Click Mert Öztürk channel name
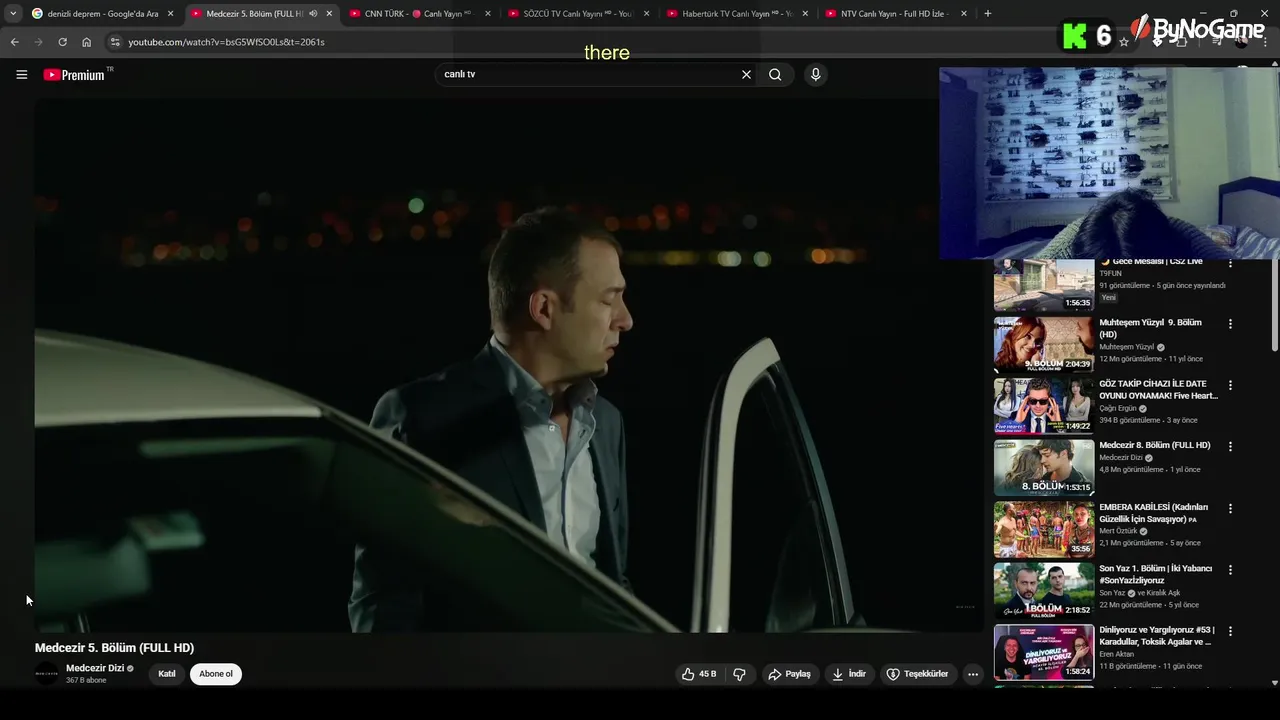Viewport: 1280px width, 720px height. 1120,531
